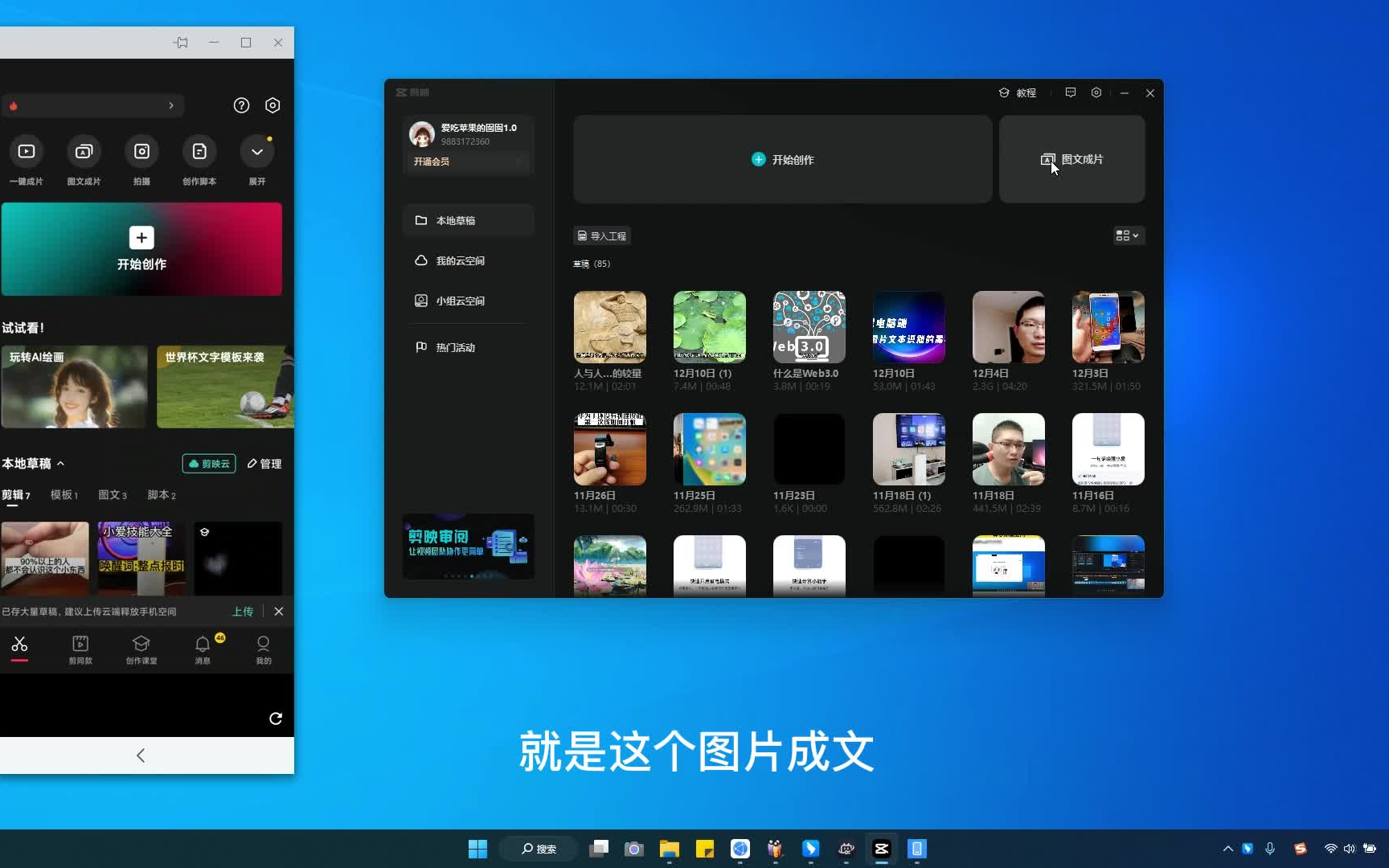Open File Explorer from taskbar

(670, 849)
